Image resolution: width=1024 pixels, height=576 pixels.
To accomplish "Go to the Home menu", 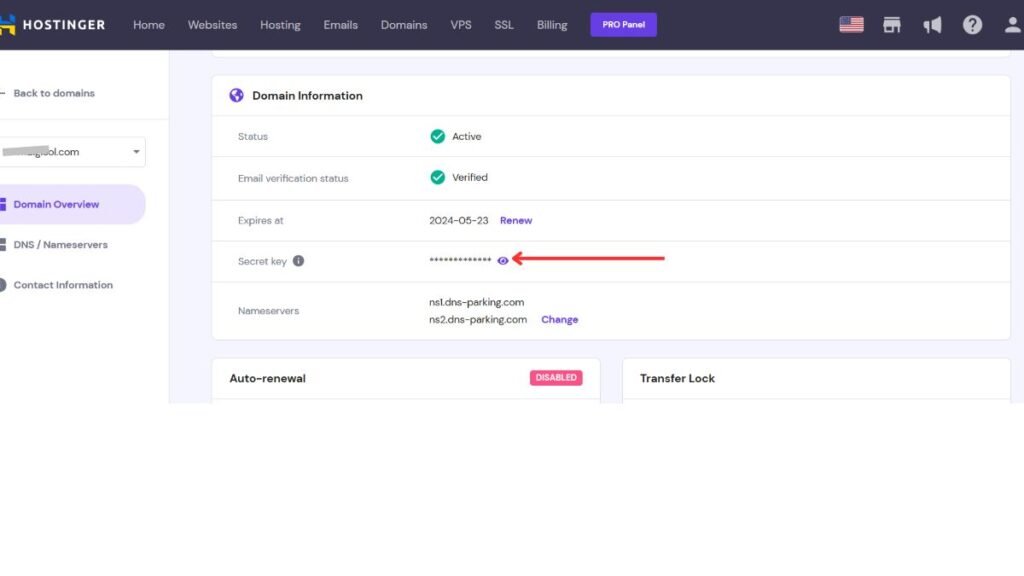I will point(149,25).
